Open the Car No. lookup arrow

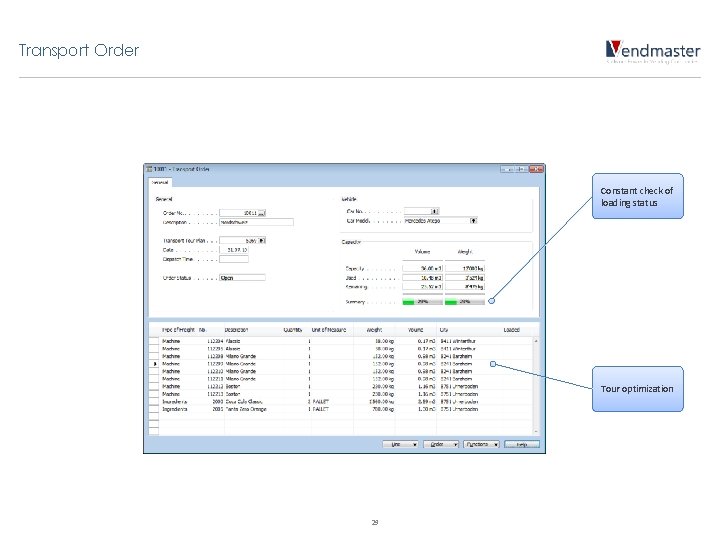435,211
